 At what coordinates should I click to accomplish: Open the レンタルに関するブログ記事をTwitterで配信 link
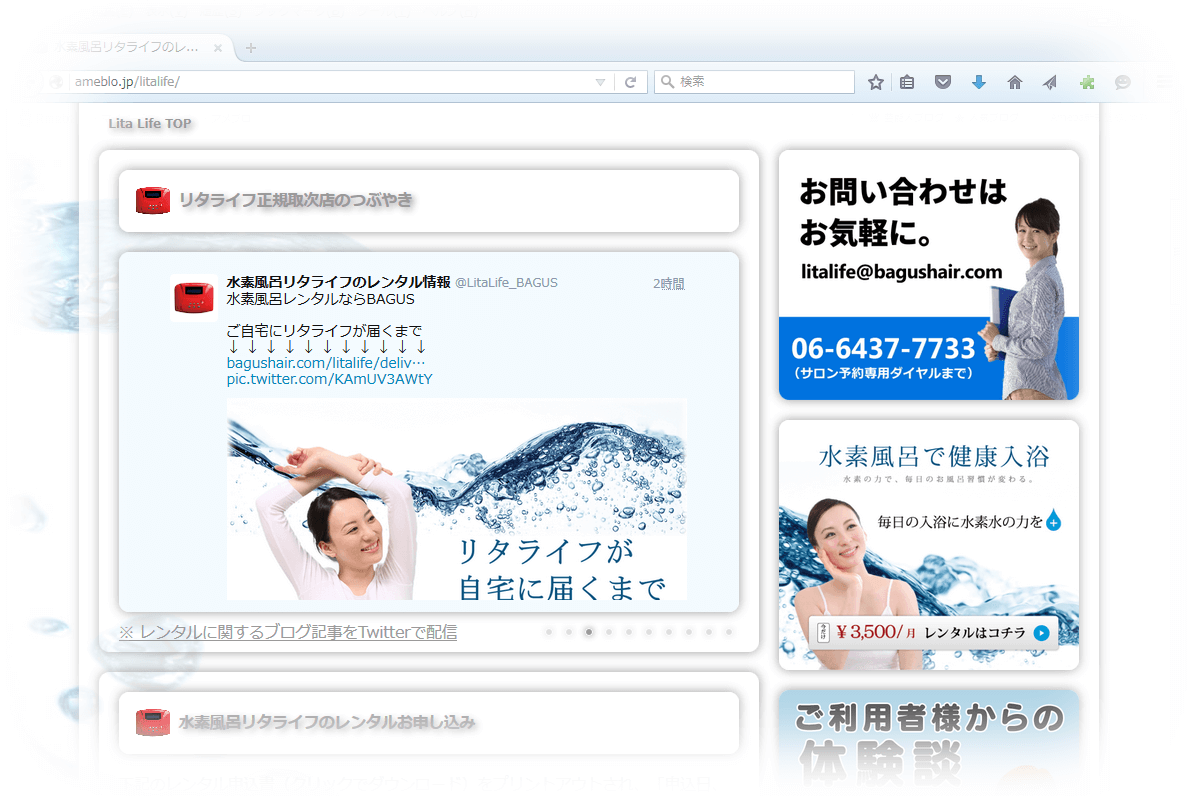pyautogui.click(x=288, y=632)
